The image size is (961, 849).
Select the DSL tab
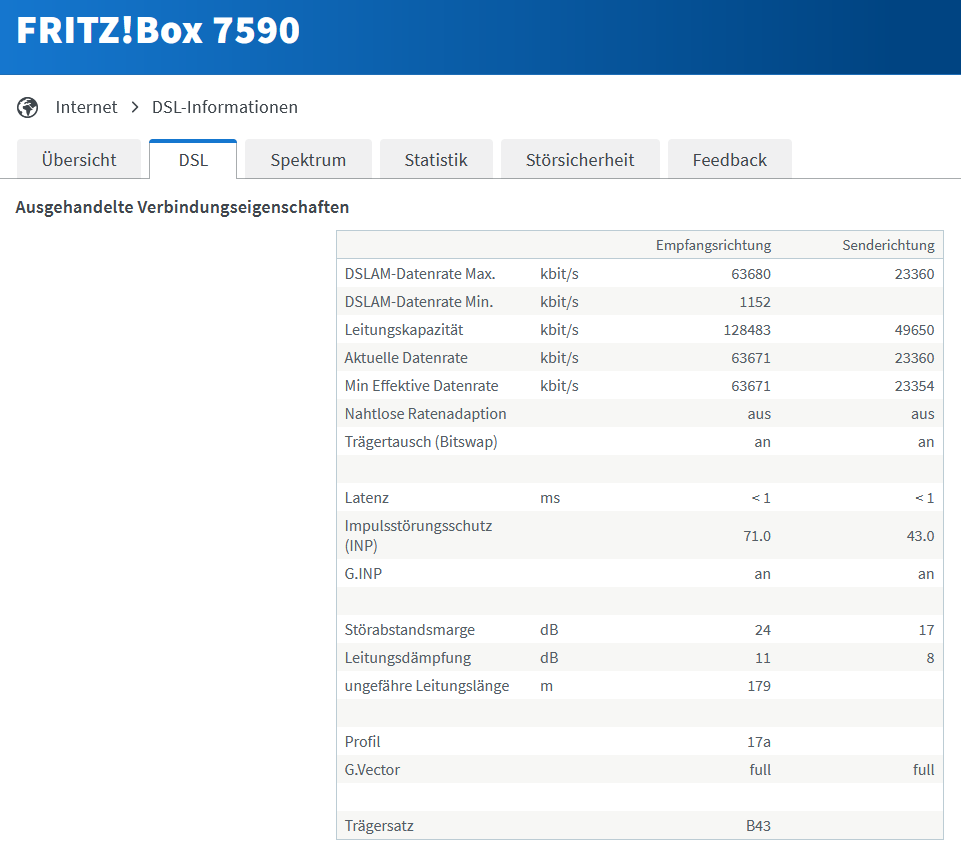point(193,159)
